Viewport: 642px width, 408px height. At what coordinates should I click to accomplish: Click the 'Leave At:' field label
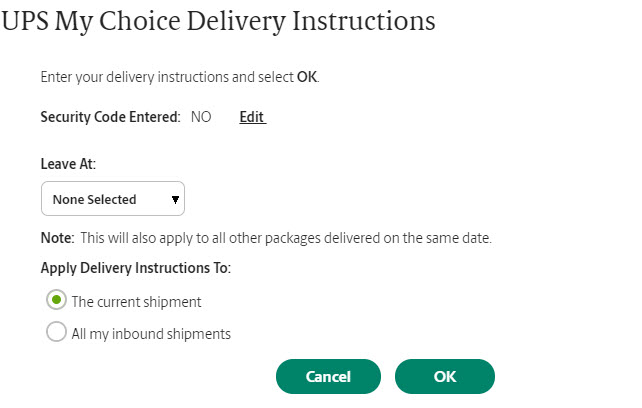(68, 164)
